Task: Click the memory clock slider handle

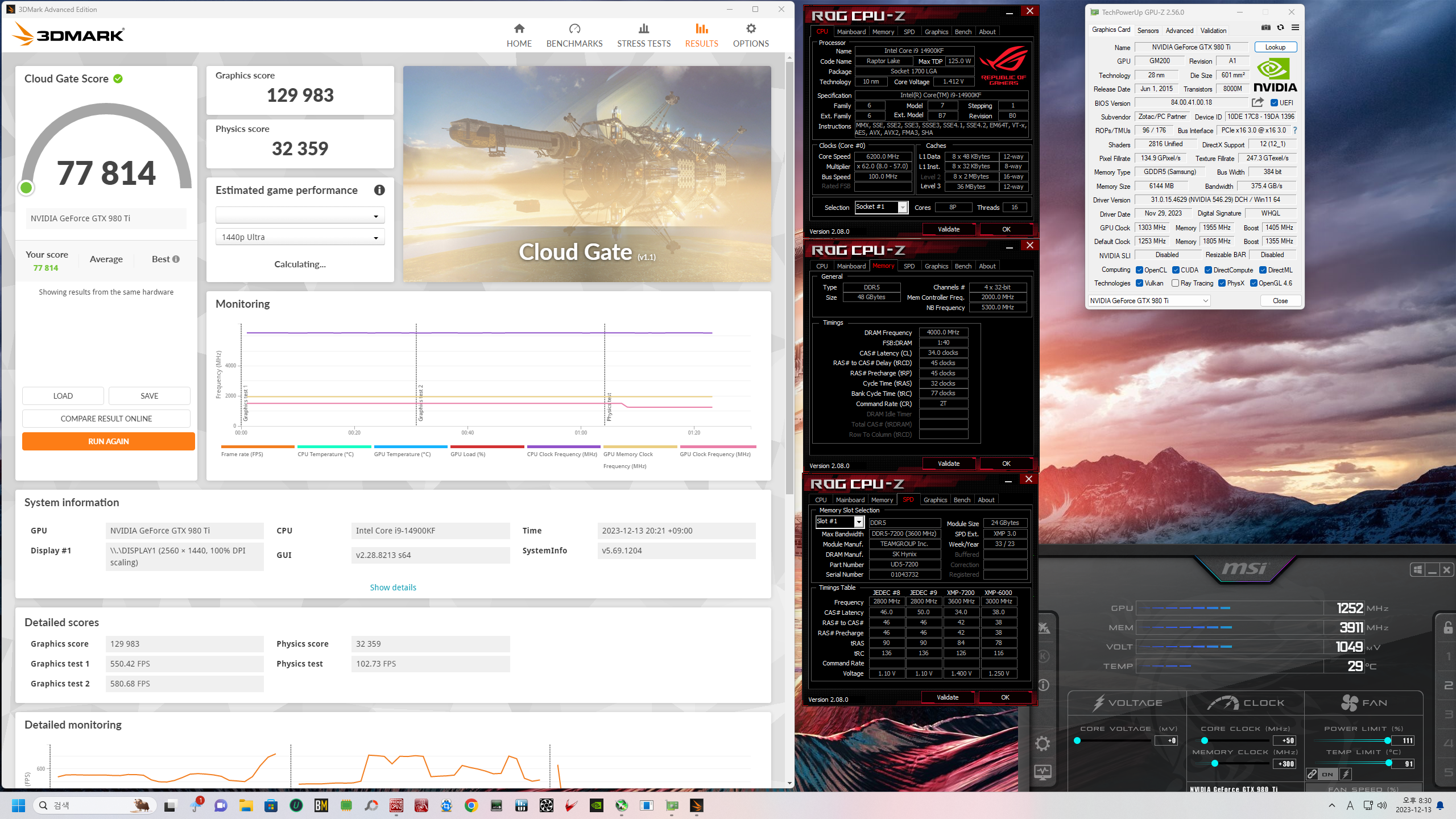Action: point(1214,764)
